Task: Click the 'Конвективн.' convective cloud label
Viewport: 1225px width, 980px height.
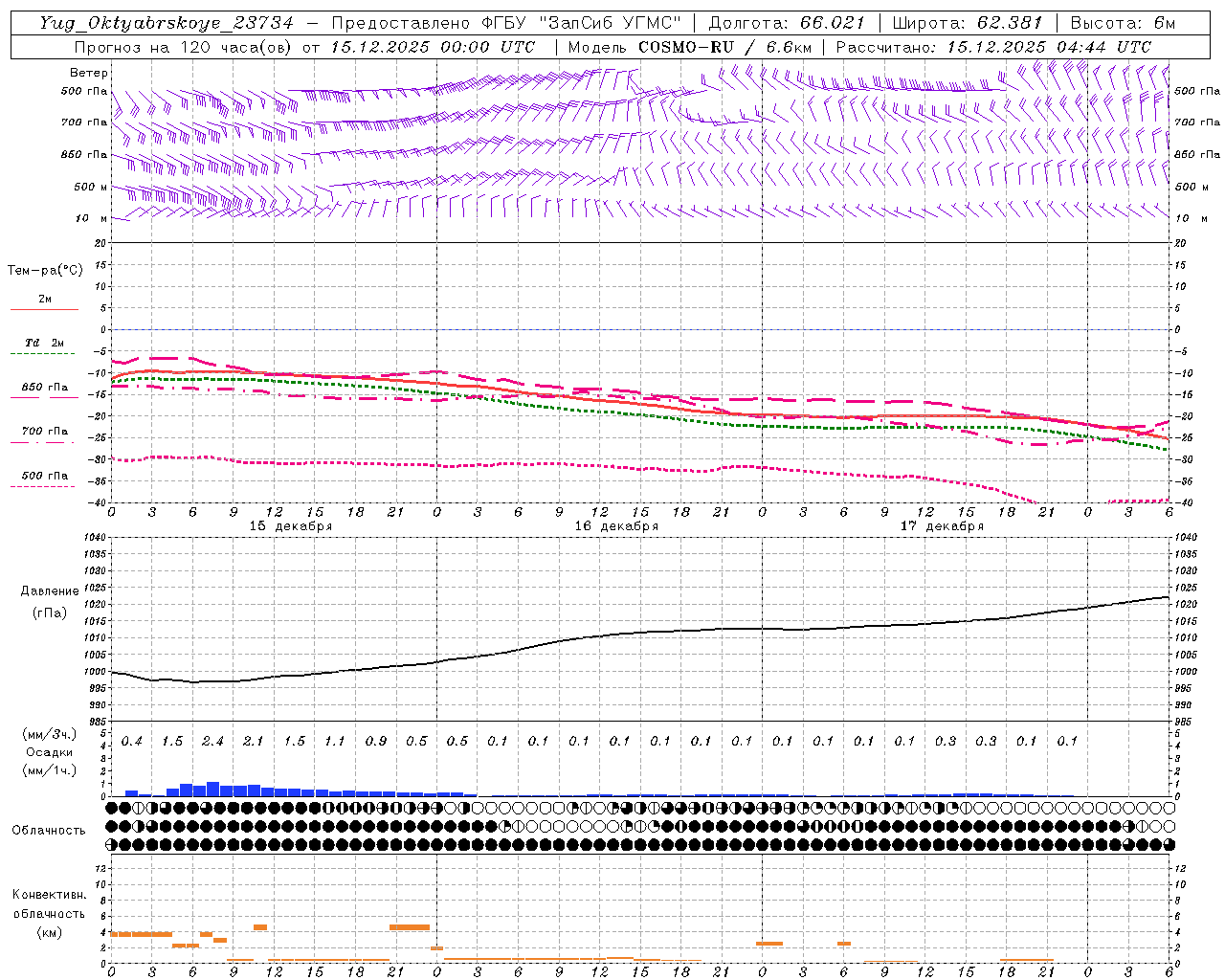Action: pos(49,895)
